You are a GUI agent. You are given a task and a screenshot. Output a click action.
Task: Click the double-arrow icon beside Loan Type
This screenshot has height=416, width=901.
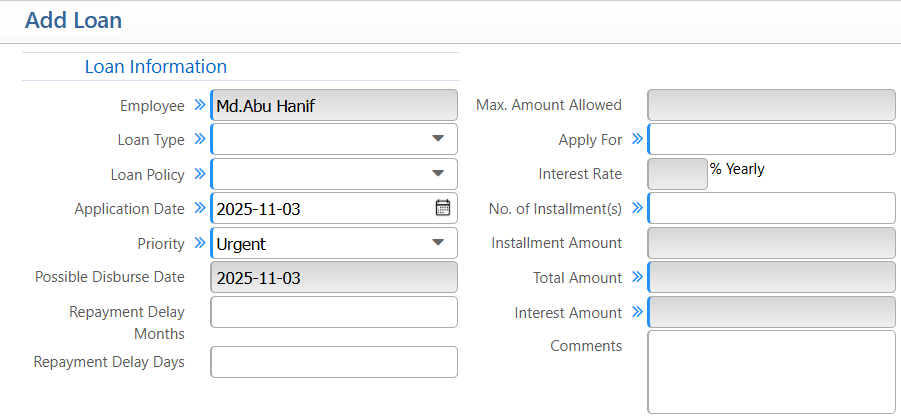(199, 139)
